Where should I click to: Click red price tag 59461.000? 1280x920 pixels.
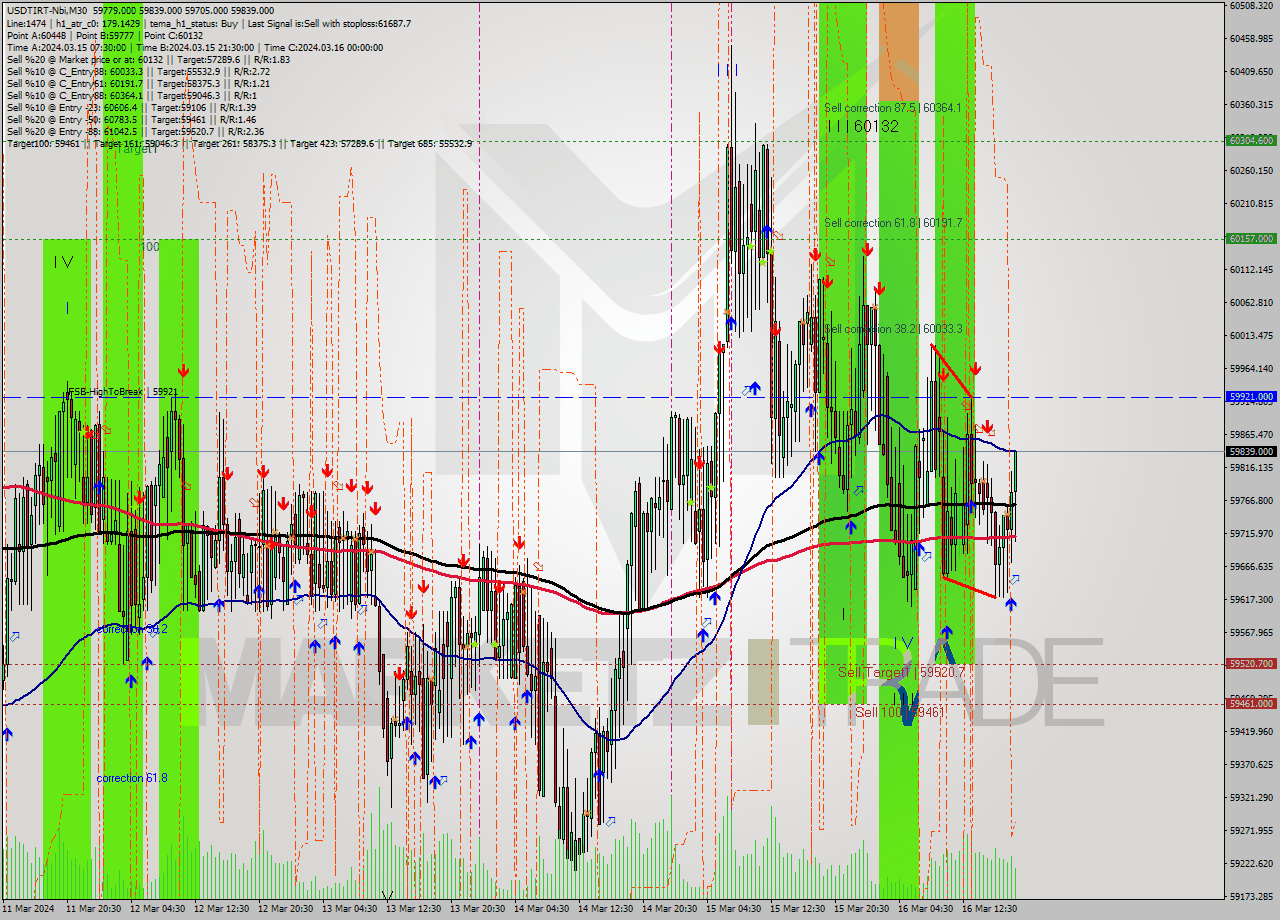click(x=1251, y=703)
